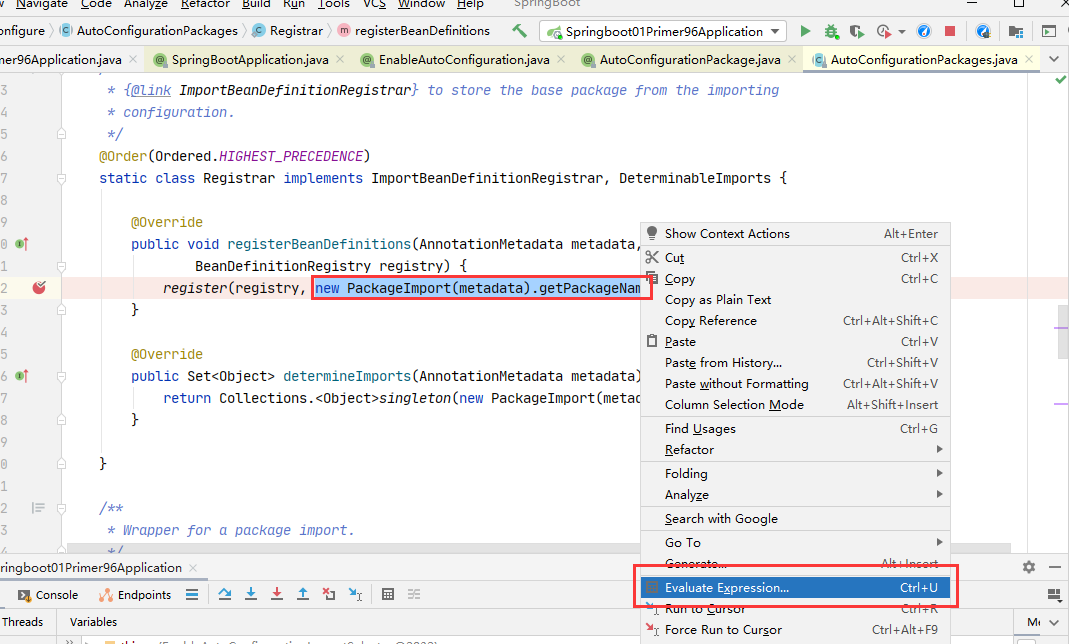The height and width of the screenshot is (644, 1069).
Task: Open the Analyze menu
Action: [146, 4]
